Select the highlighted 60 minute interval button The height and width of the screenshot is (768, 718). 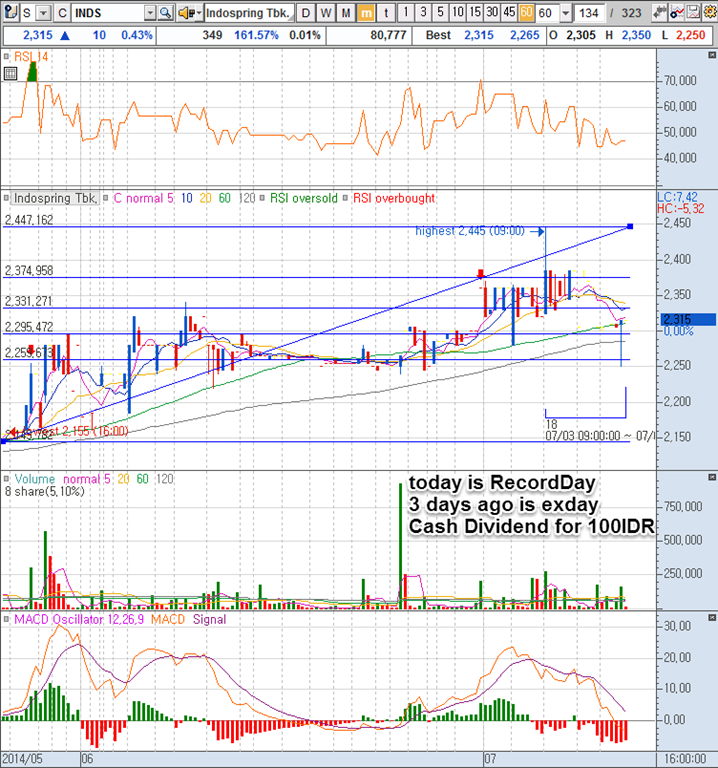pos(527,12)
